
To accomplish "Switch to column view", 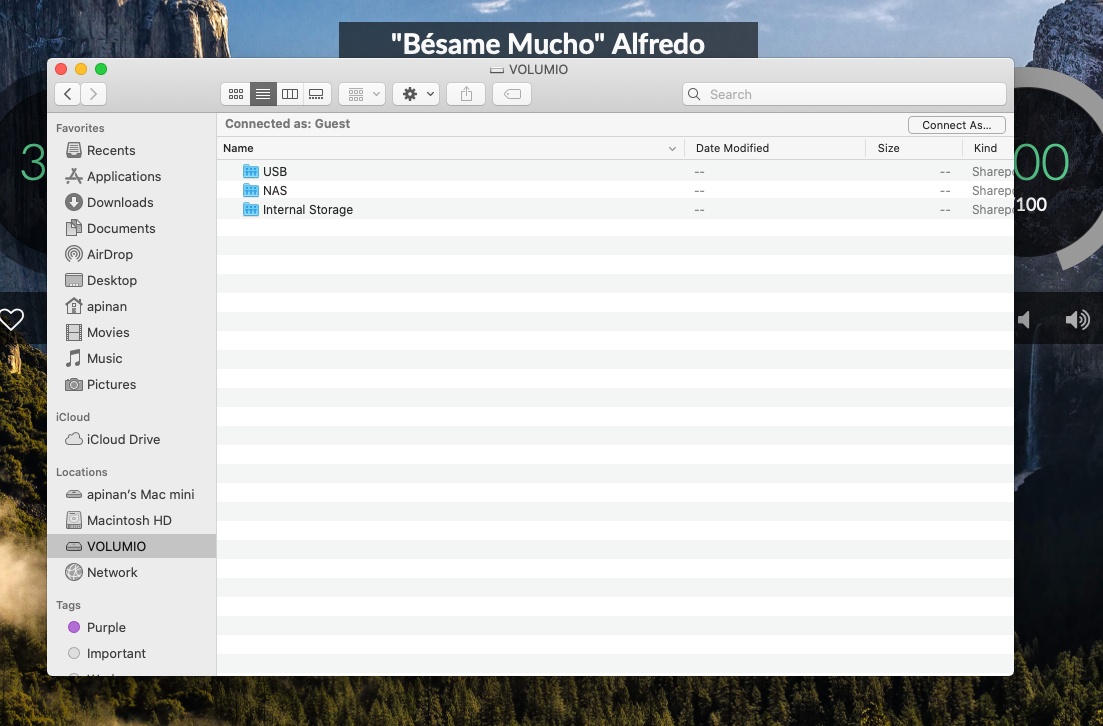I will click(290, 94).
